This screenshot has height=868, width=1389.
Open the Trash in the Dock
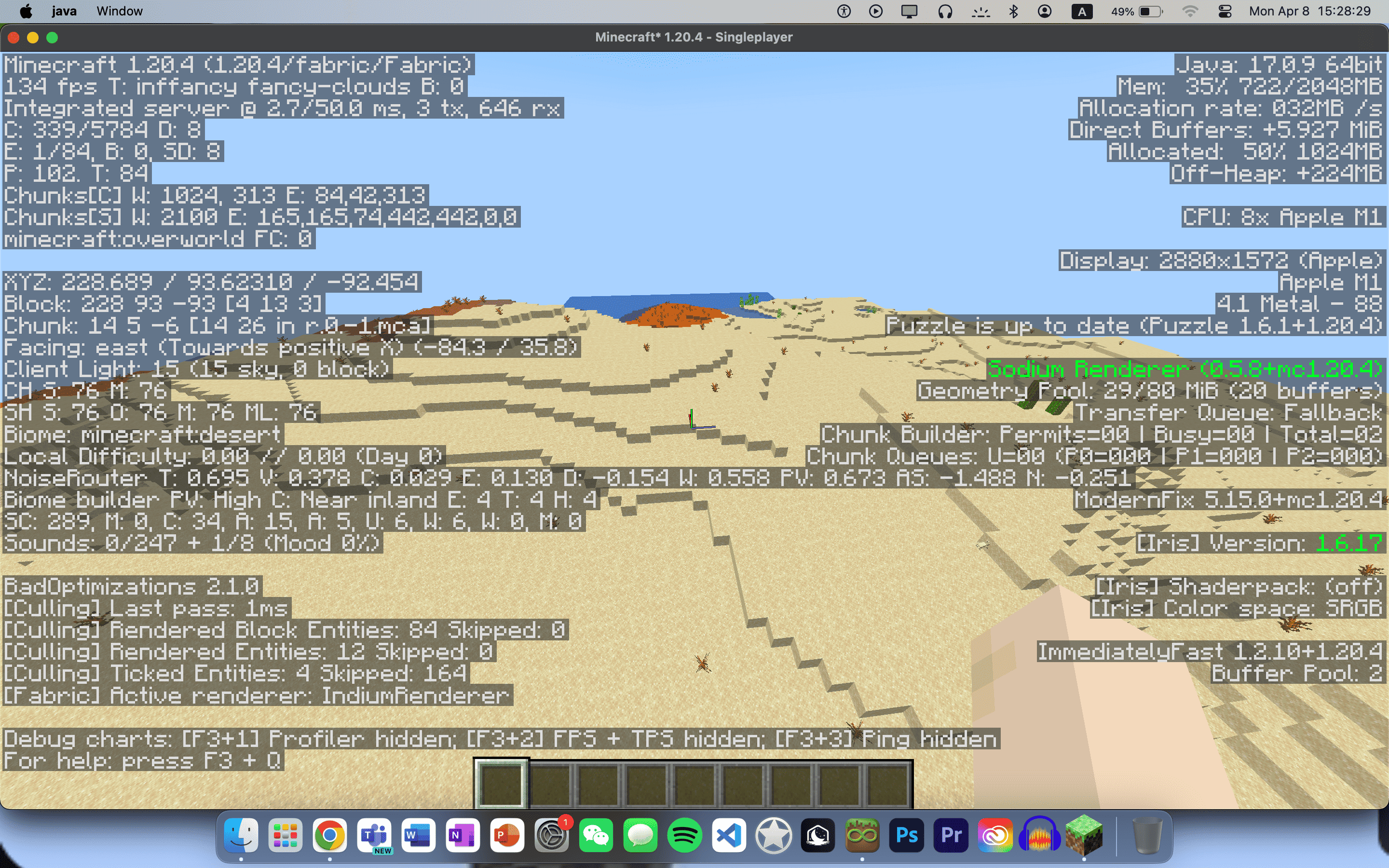(1147, 835)
